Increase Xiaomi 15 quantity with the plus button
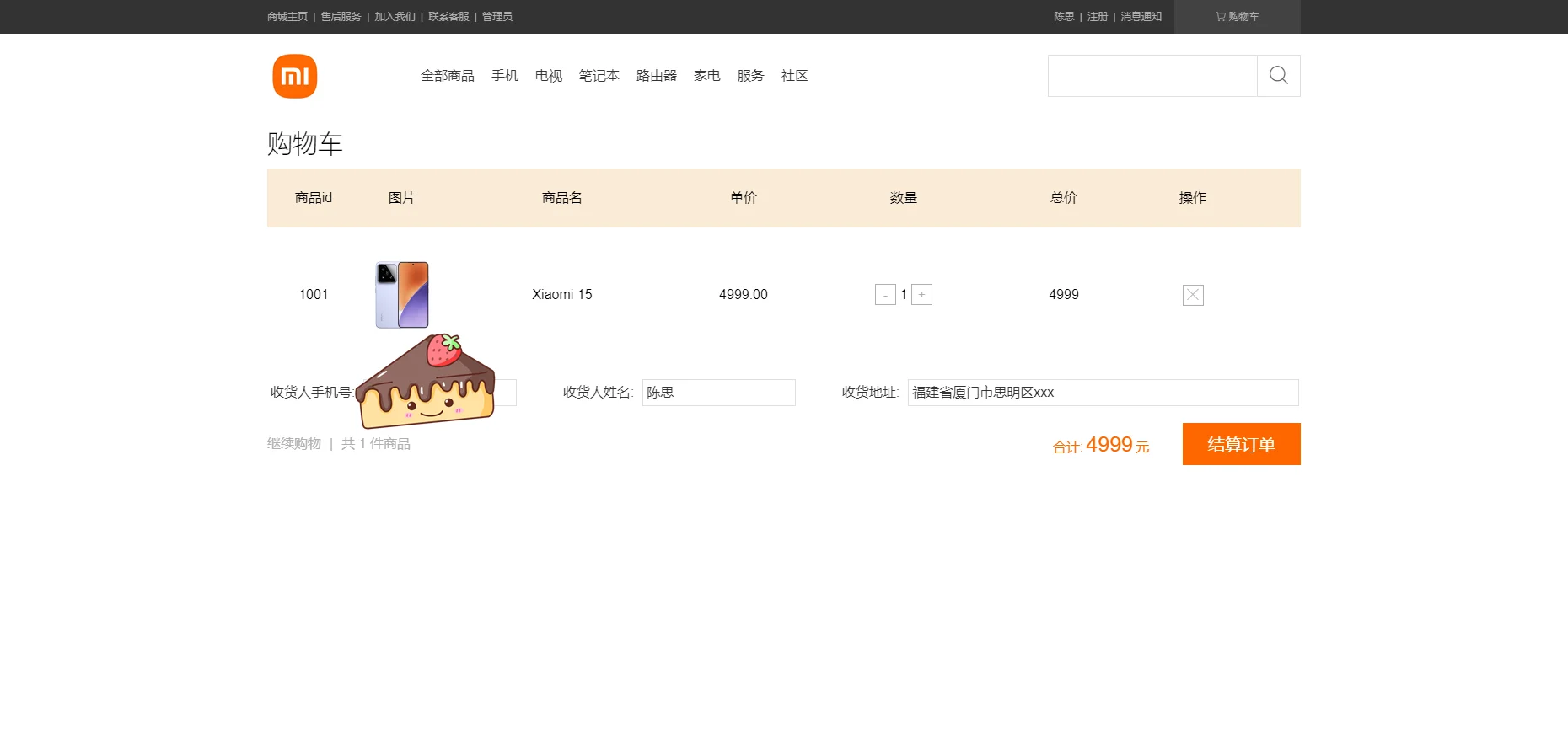The width and height of the screenshot is (1568, 749). [921, 295]
